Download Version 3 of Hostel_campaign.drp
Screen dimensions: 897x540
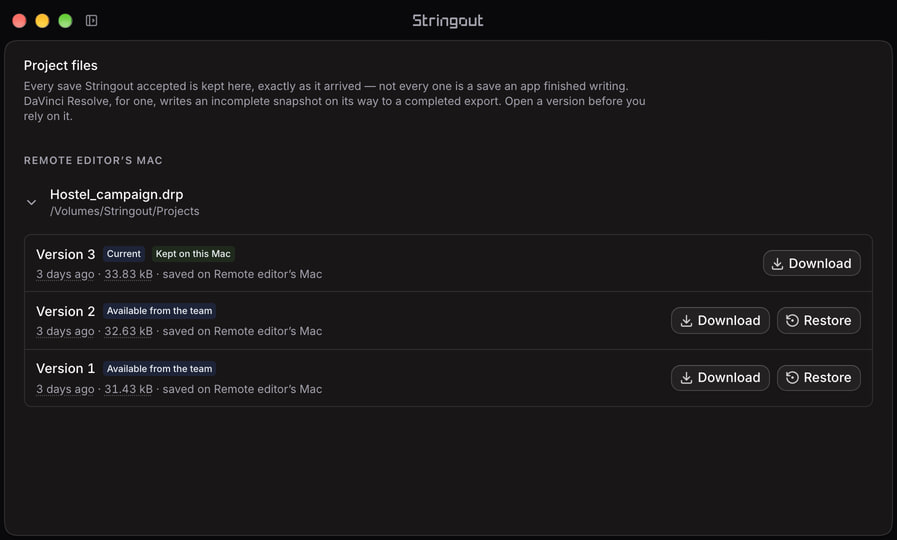811,263
